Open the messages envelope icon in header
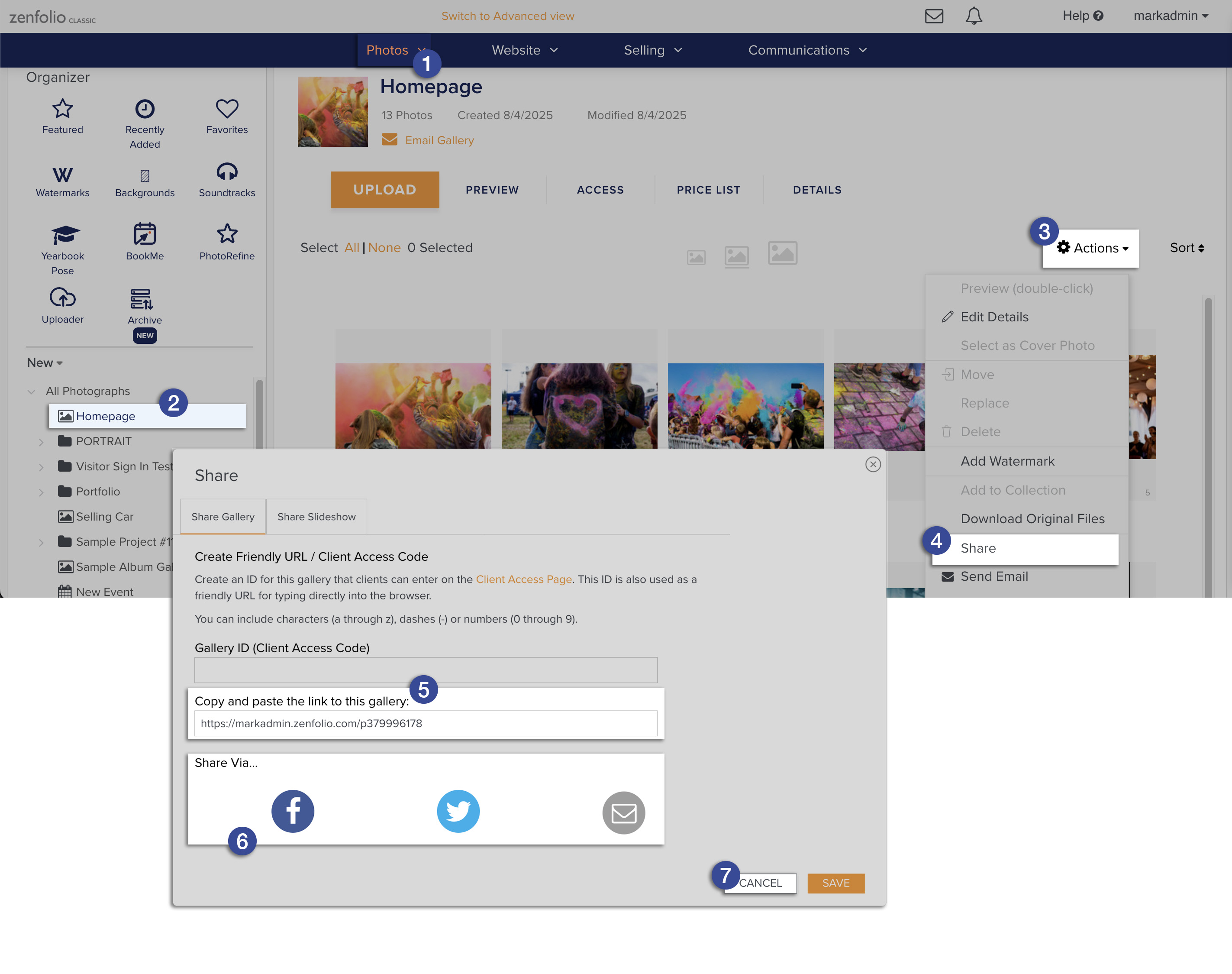1232x974 pixels. 934,16
